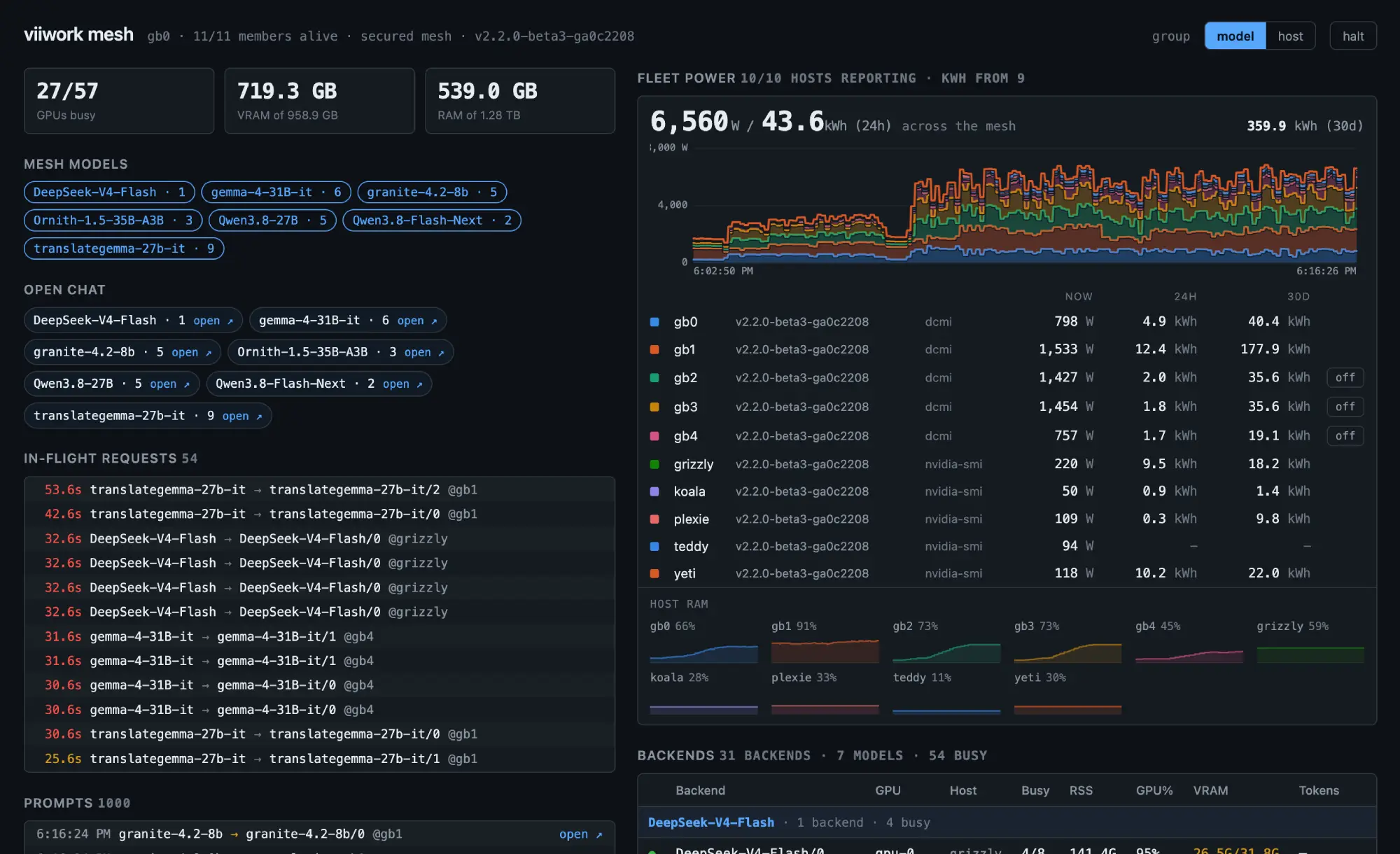Select translategemma-27b-it mesh model chip
Image resolution: width=1400 pixels, height=854 pixels.
(x=124, y=248)
